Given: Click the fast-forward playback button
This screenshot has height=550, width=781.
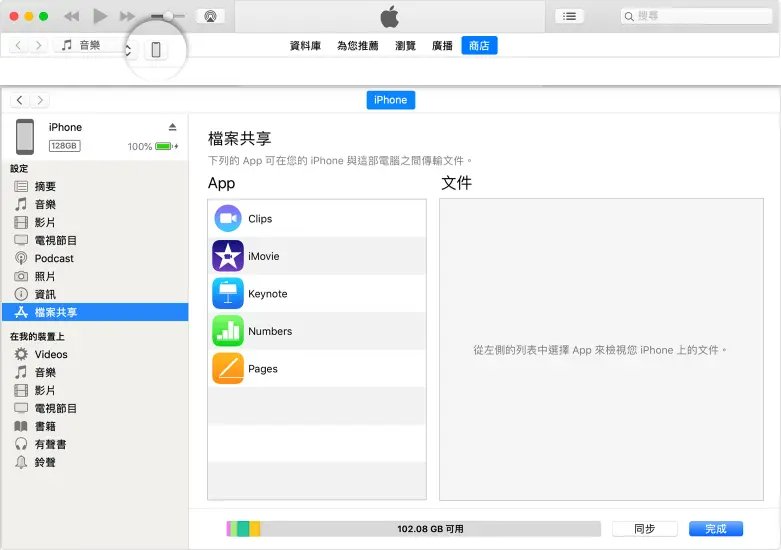Looking at the screenshot, I should click(x=127, y=16).
